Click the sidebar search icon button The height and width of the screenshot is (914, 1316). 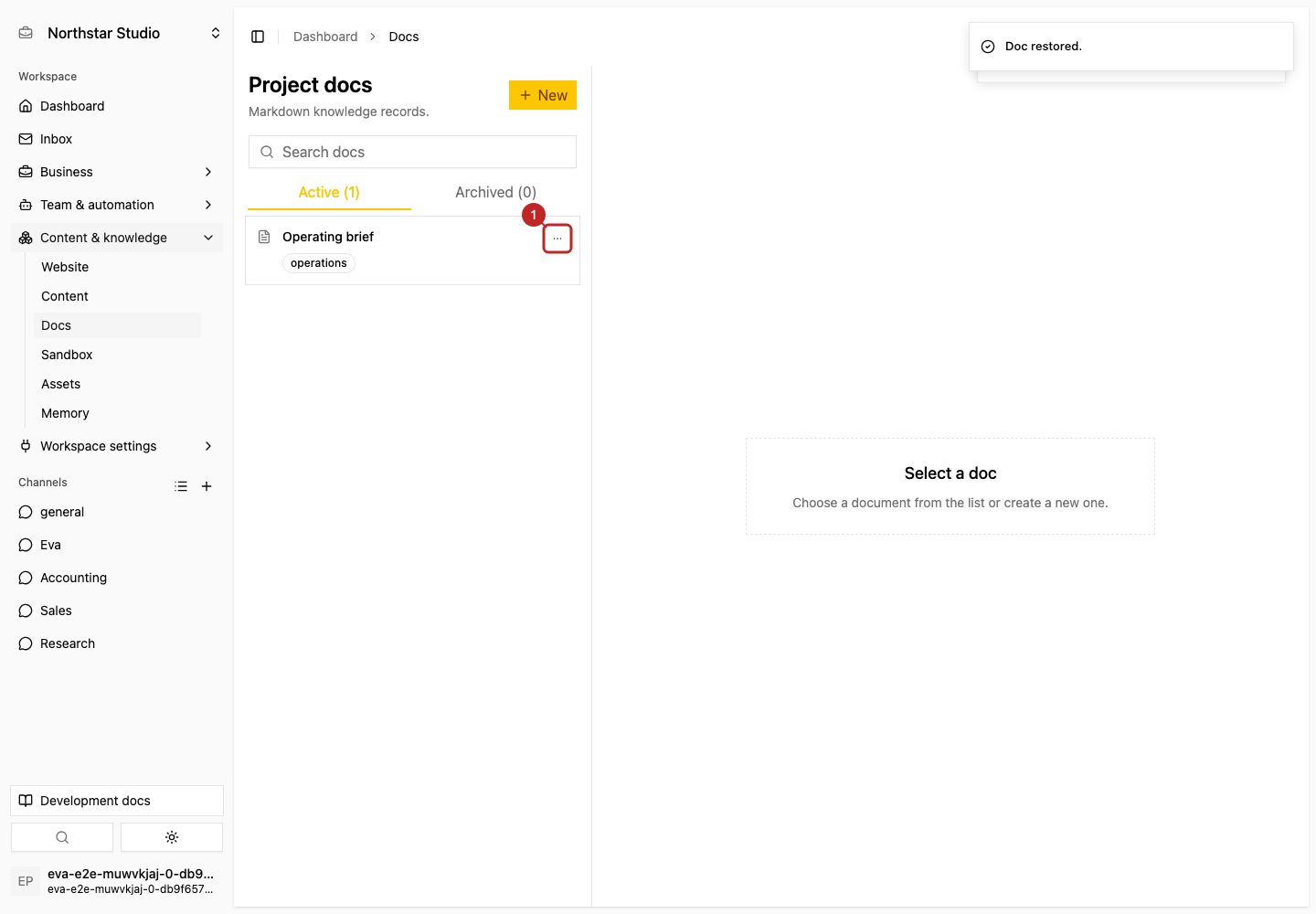pyautogui.click(x=62, y=837)
